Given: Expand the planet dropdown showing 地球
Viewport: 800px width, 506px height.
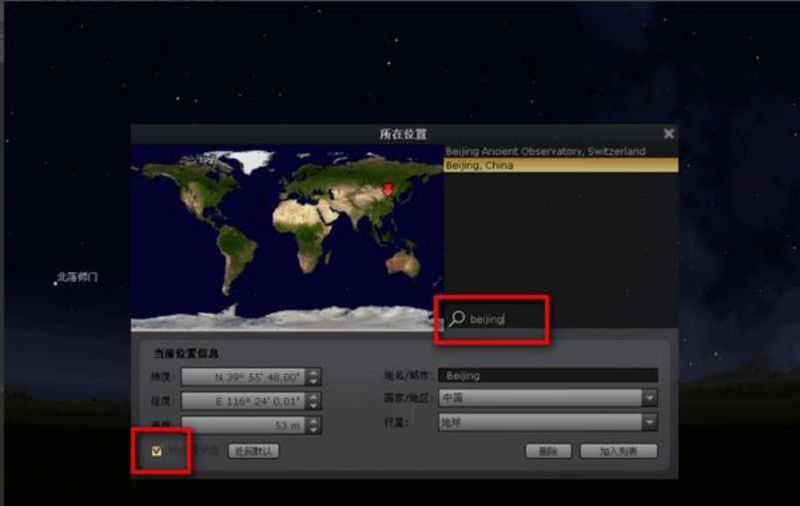Looking at the screenshot, I should [547, 422].
